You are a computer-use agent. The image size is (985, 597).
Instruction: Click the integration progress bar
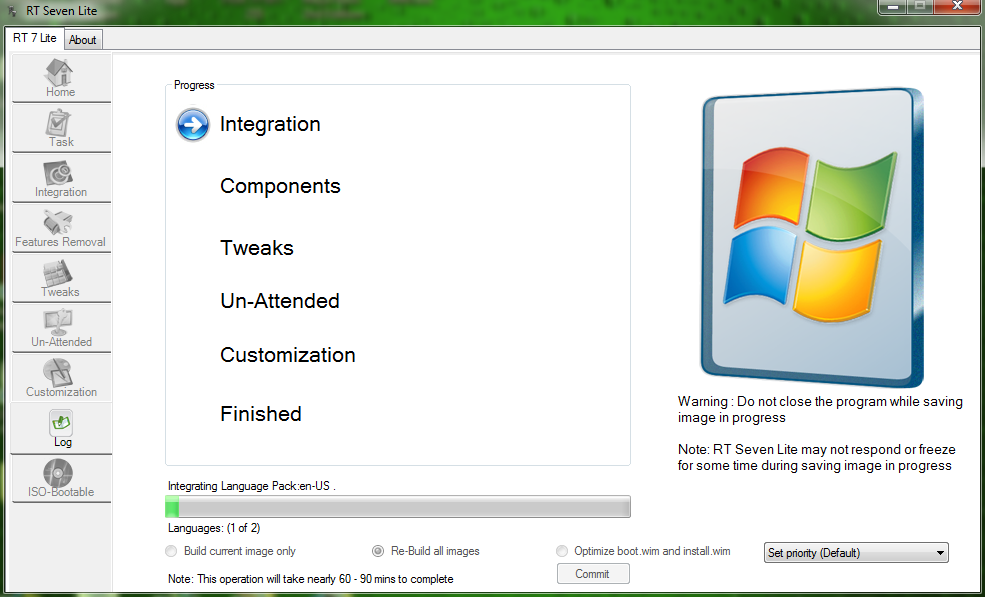click(x=398, y=507)
